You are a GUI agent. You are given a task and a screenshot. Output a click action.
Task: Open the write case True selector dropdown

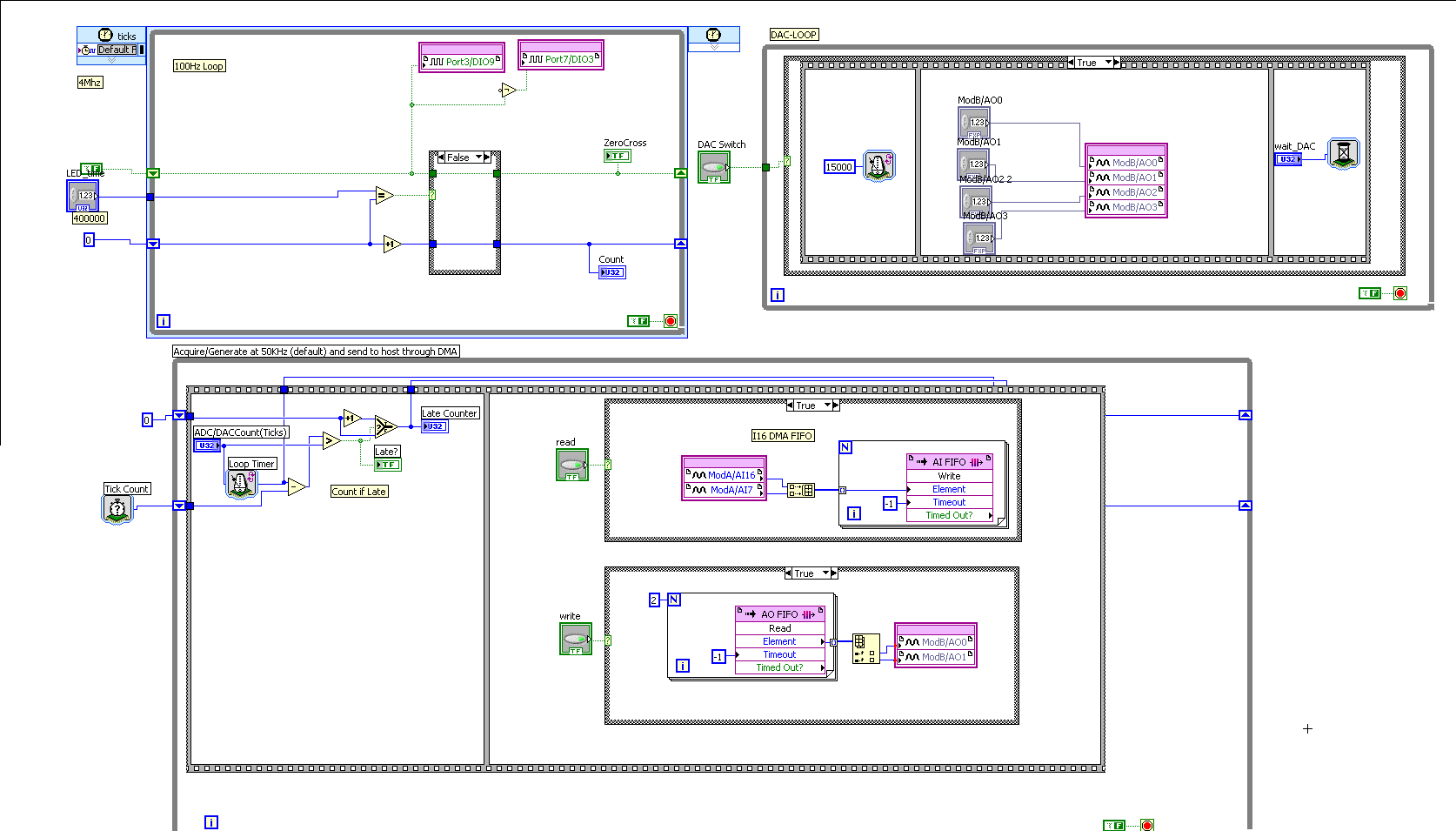825,573
